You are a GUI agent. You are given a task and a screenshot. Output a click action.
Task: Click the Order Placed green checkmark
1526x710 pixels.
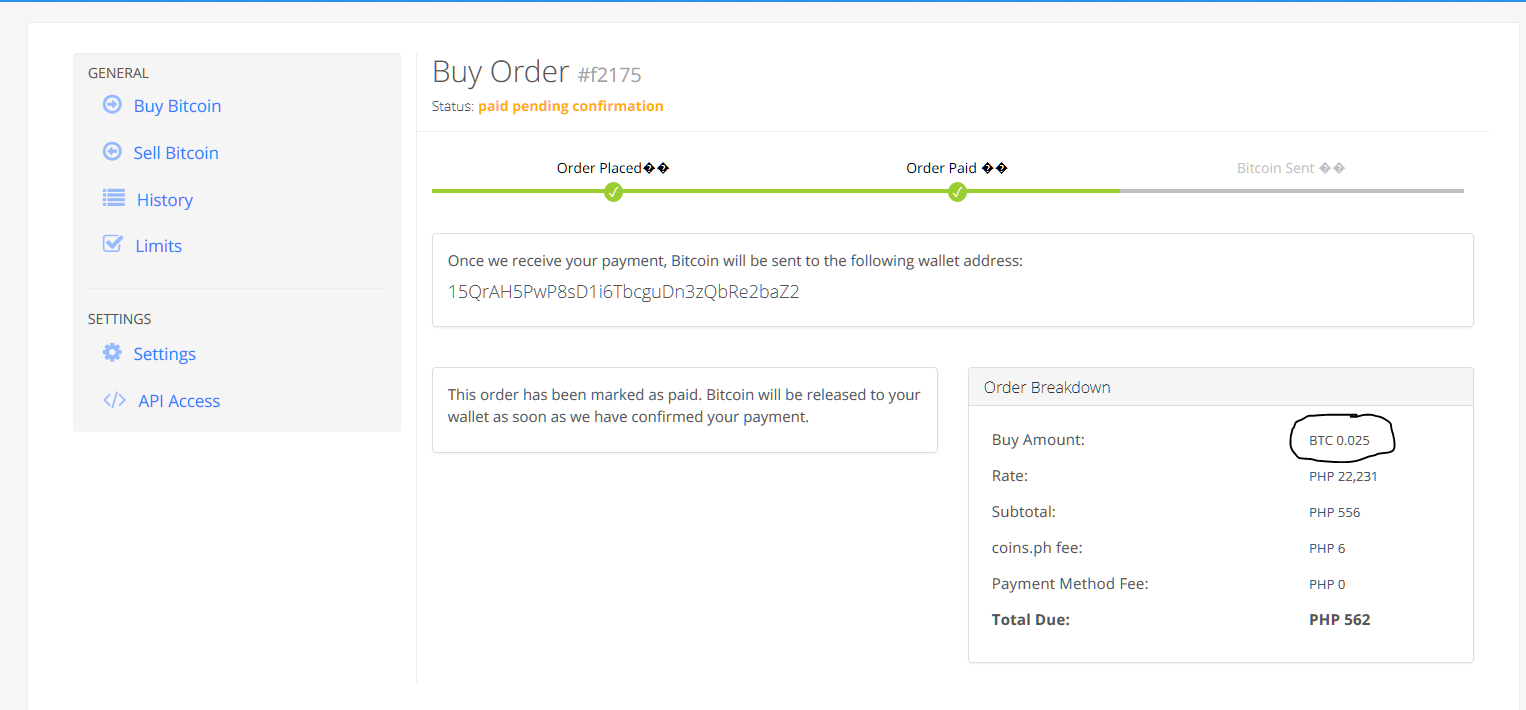tap(613, 192)
